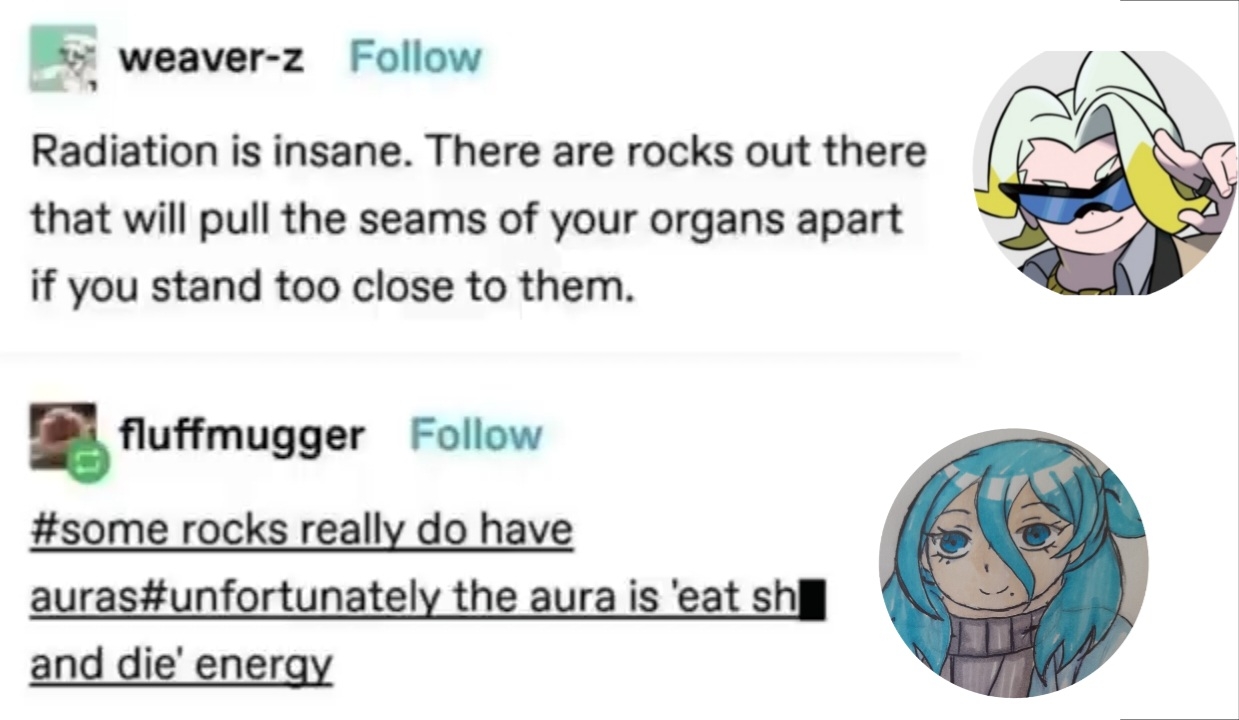Click the black censor box after 'eat sh'
This screenshot has height=720, width=1239.
point(814,601)
